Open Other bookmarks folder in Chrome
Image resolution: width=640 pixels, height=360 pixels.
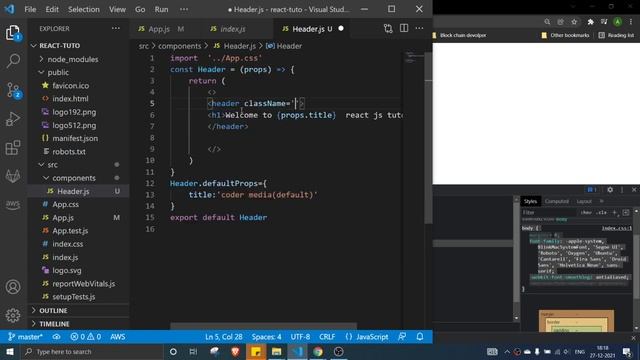(565, 35)
